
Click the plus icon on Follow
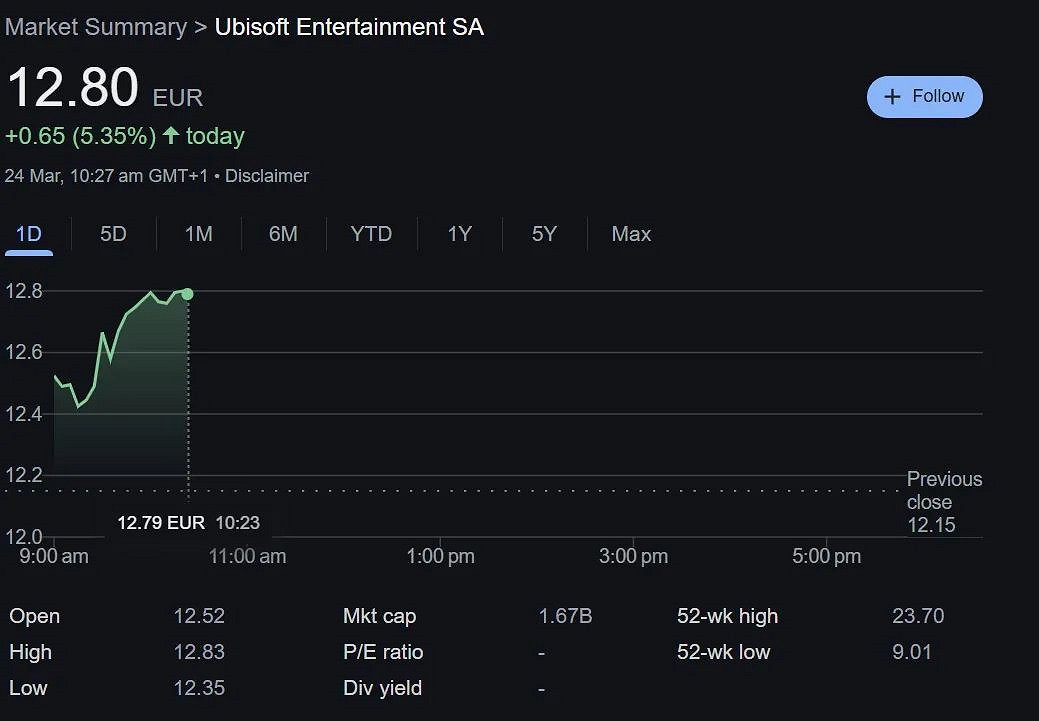pyautogui.click(x=893, y=97)
